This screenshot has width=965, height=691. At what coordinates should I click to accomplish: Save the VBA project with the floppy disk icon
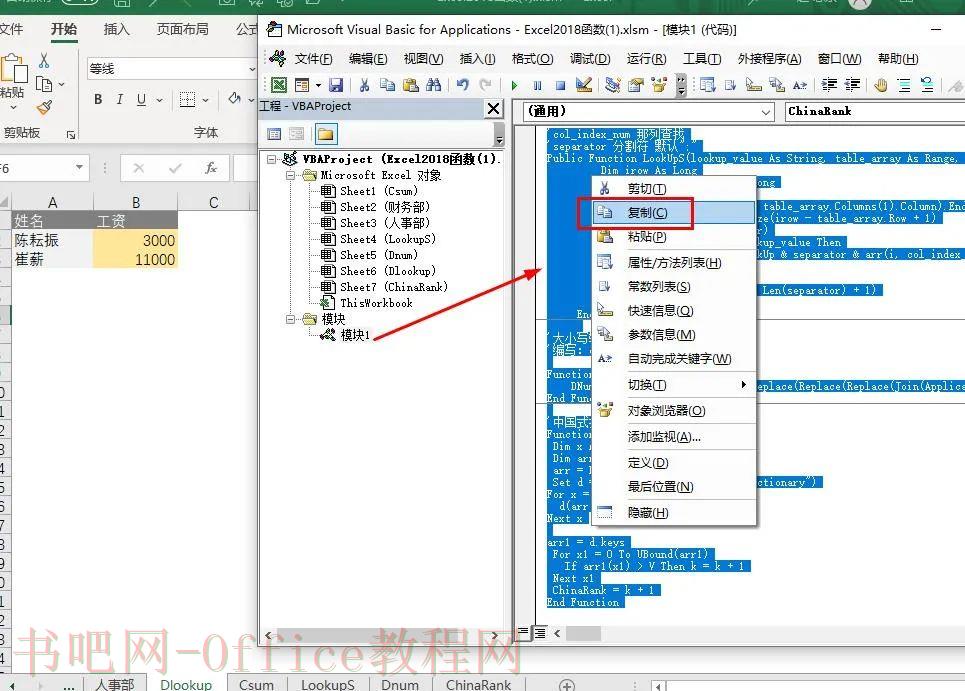336,84
